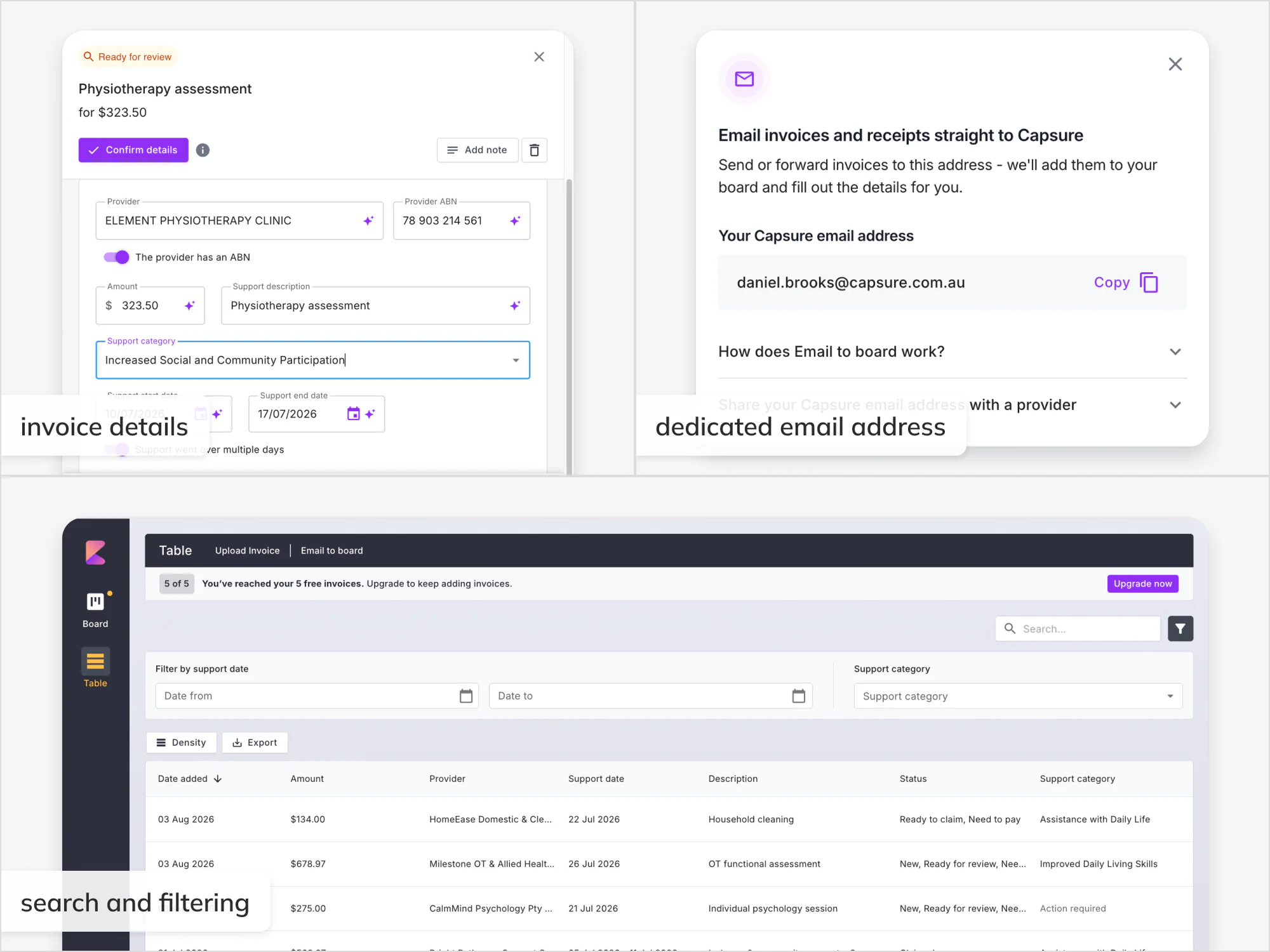
Task: Click the Capsure logo in sidebar
Action: [x=95, y=552]
